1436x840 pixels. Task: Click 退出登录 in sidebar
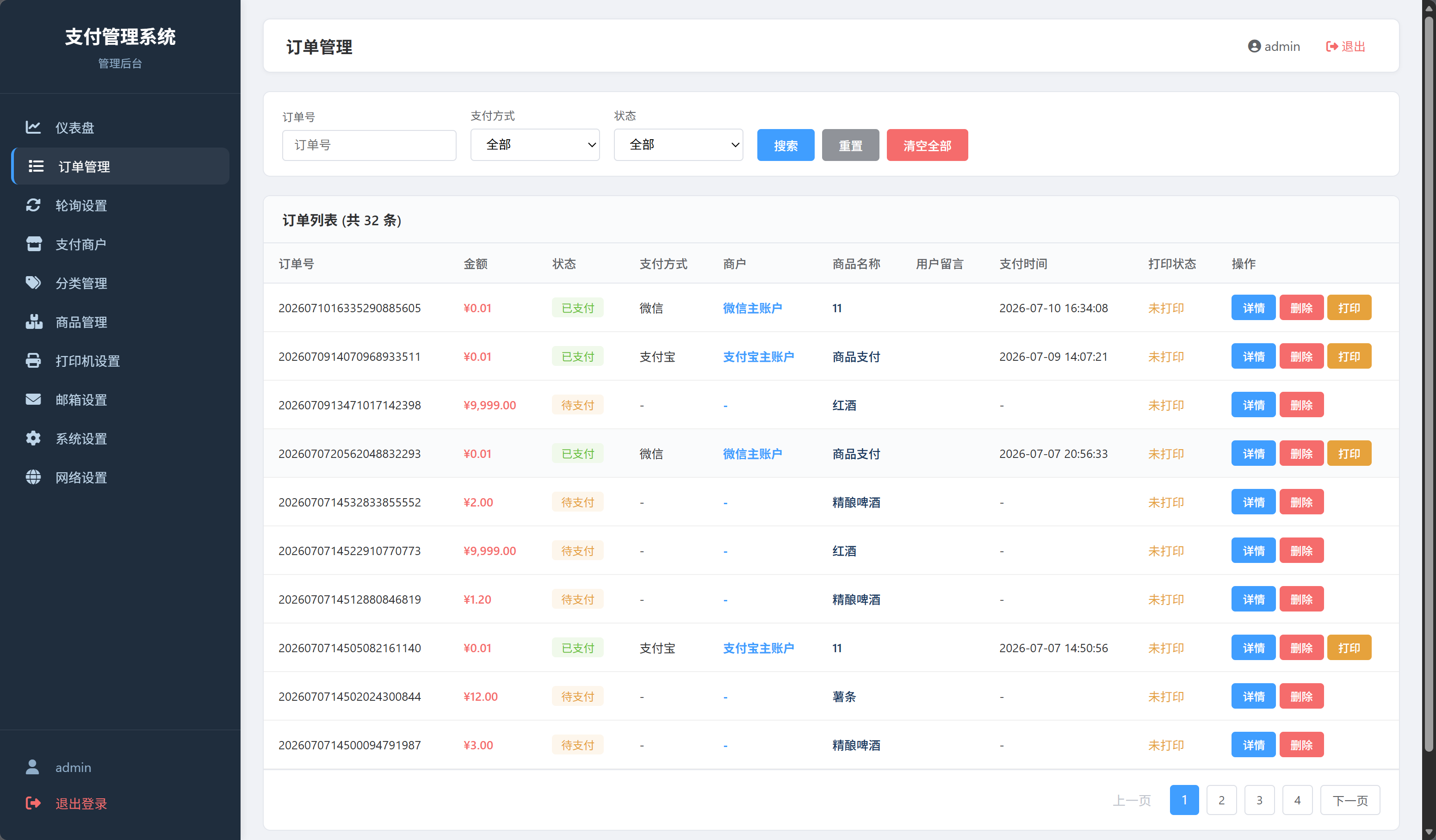(81, 803)
